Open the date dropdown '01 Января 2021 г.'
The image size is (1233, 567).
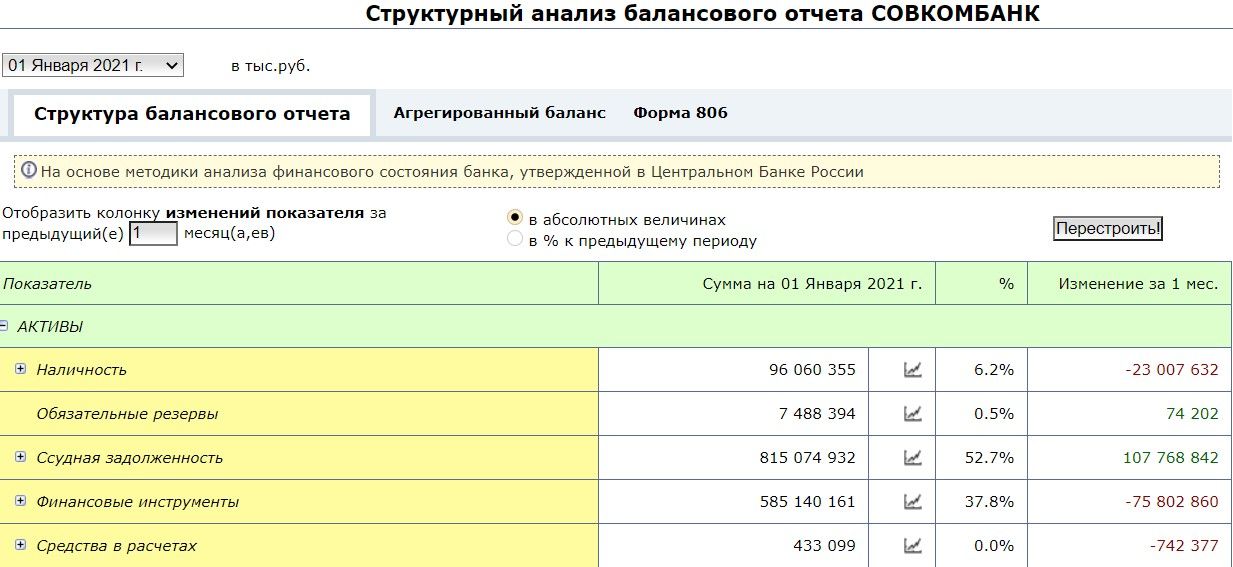(x=93, y=65)
